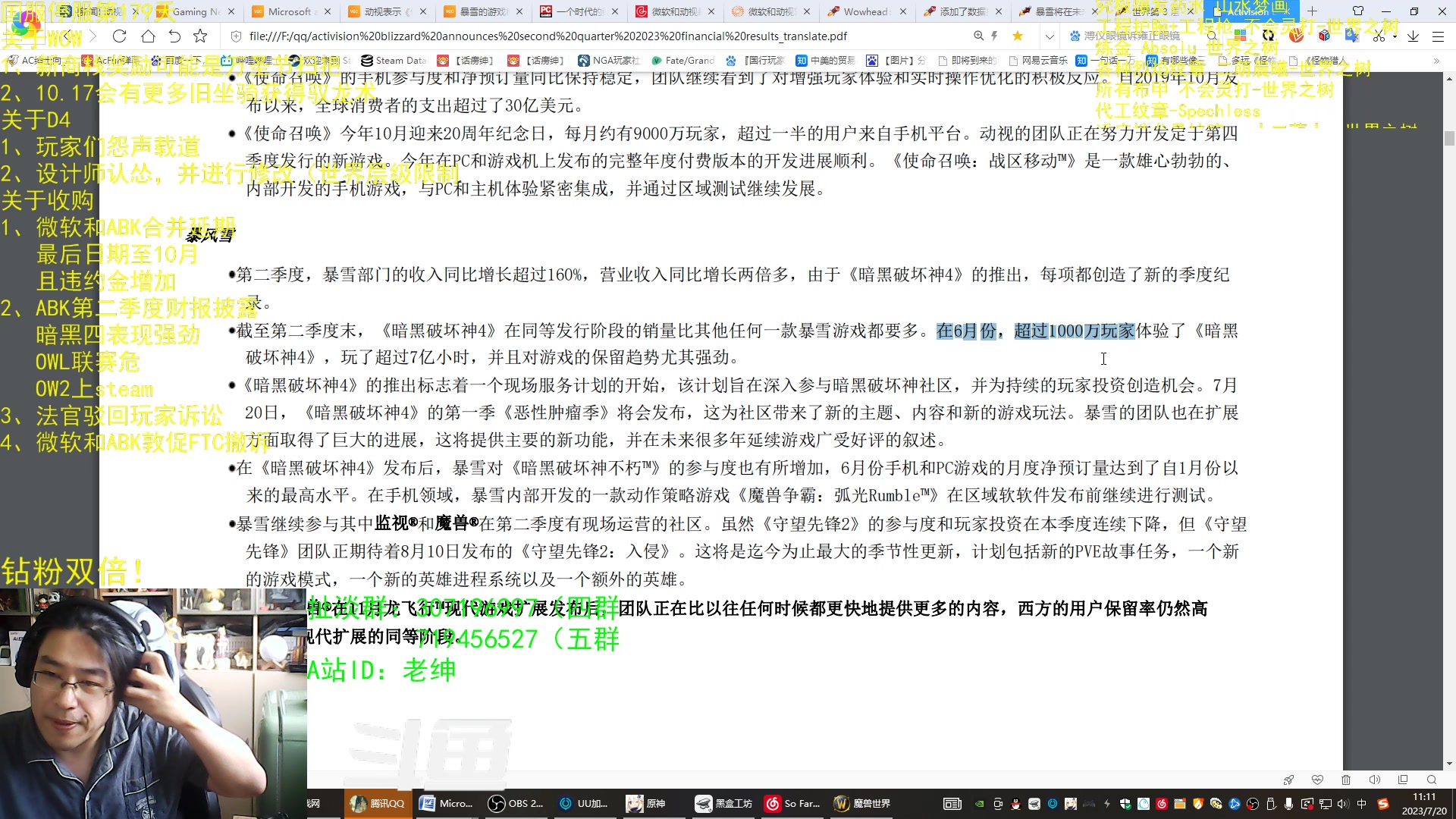Open the UU加速器 taskbar item
This screenshot has height=819, width=1456.
pyautogui.click(x=585, y=803)
